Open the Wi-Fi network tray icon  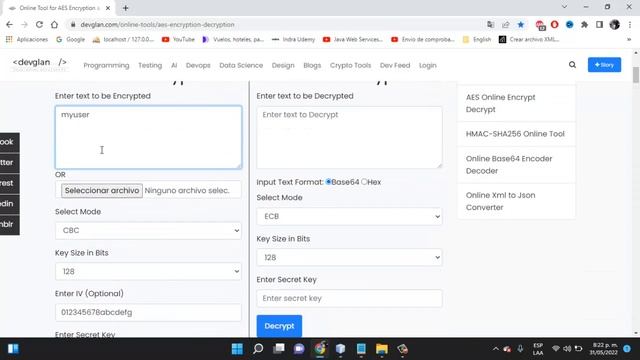556,349
